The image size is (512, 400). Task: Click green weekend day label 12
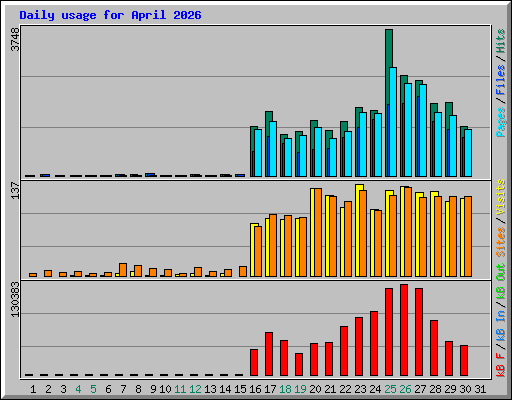click(195, 389)
